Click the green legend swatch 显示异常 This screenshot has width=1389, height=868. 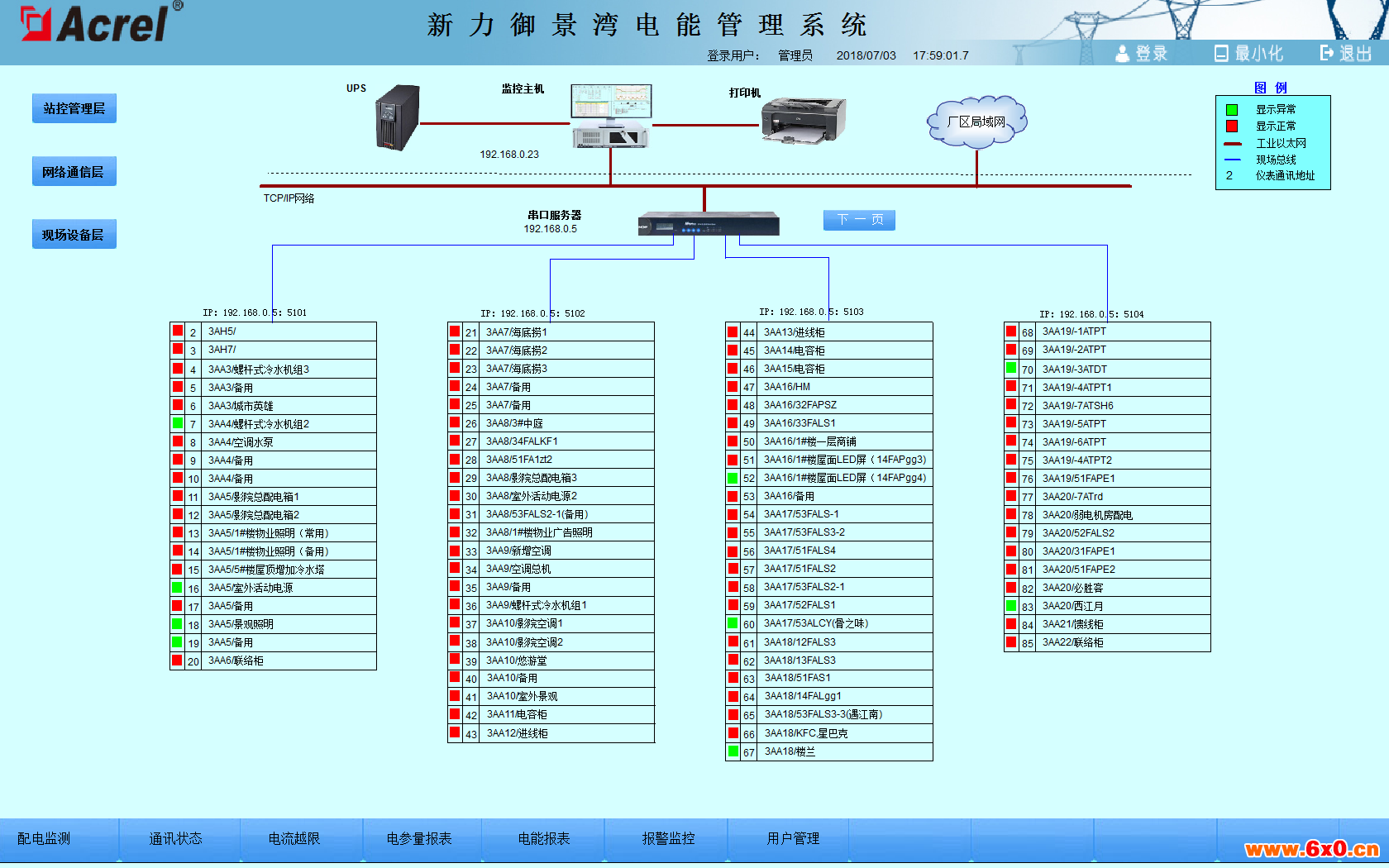pos(1232,110)
